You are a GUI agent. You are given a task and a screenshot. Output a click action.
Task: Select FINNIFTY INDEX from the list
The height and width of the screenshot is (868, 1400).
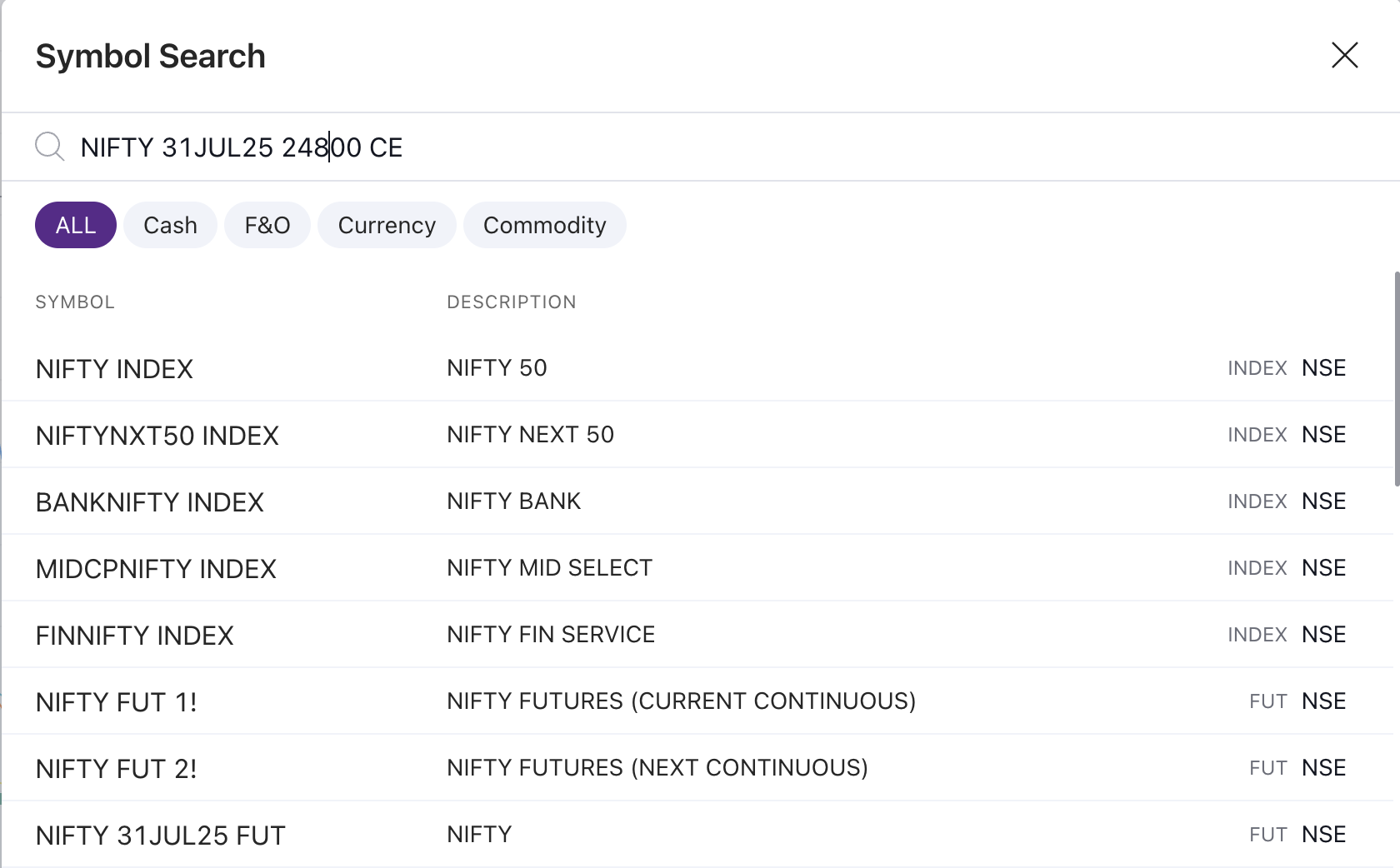134,636
